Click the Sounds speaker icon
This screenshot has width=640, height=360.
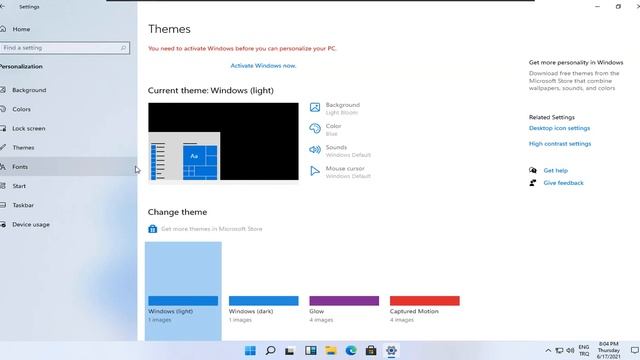point(315,150)
